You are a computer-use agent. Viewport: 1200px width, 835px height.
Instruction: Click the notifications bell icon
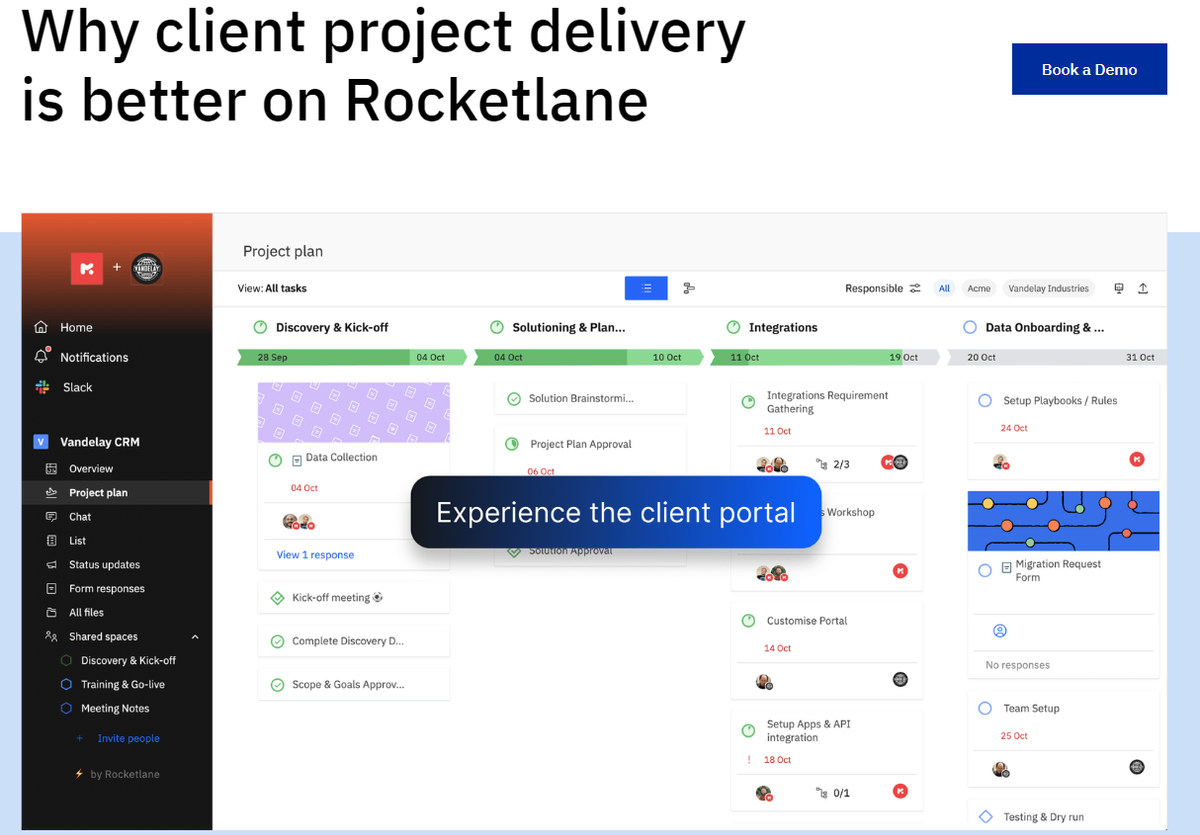(41, 356)
